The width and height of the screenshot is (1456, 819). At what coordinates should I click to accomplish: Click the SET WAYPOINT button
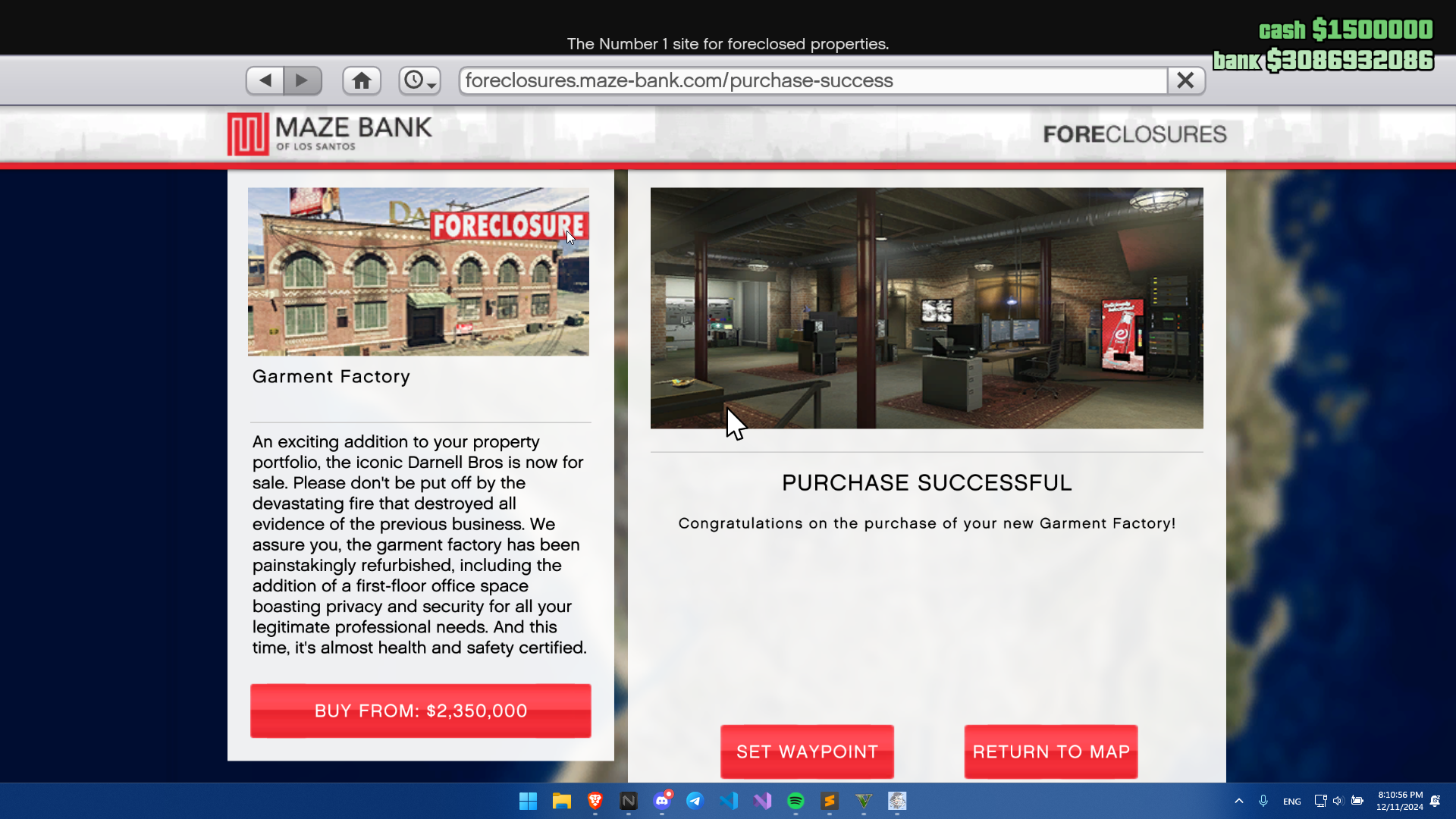(807, 752)
